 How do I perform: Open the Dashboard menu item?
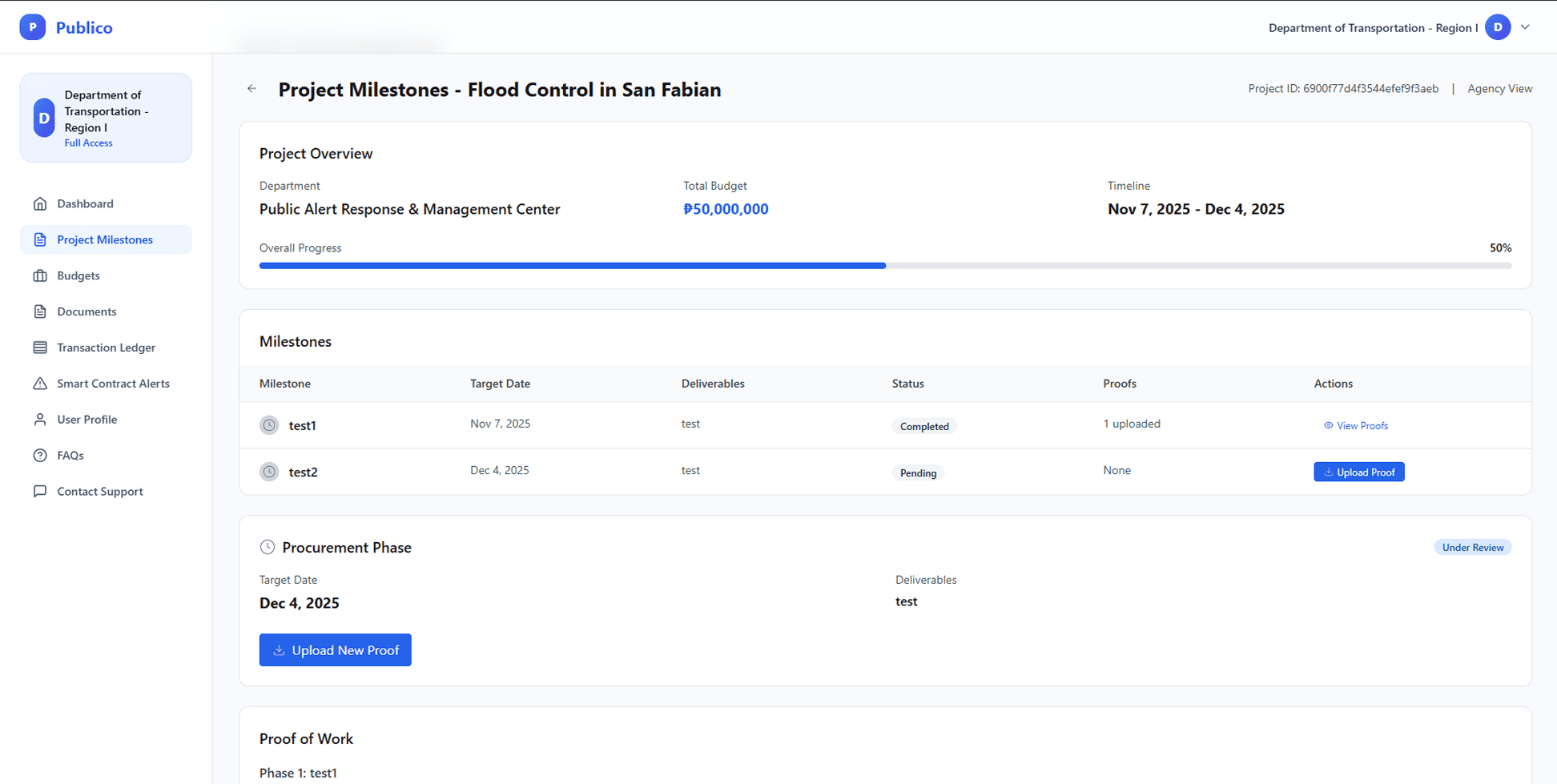(106, 203)
